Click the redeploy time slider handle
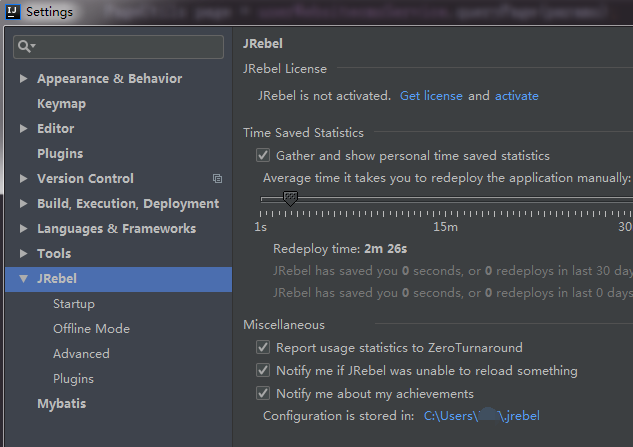 pos(290,200)
